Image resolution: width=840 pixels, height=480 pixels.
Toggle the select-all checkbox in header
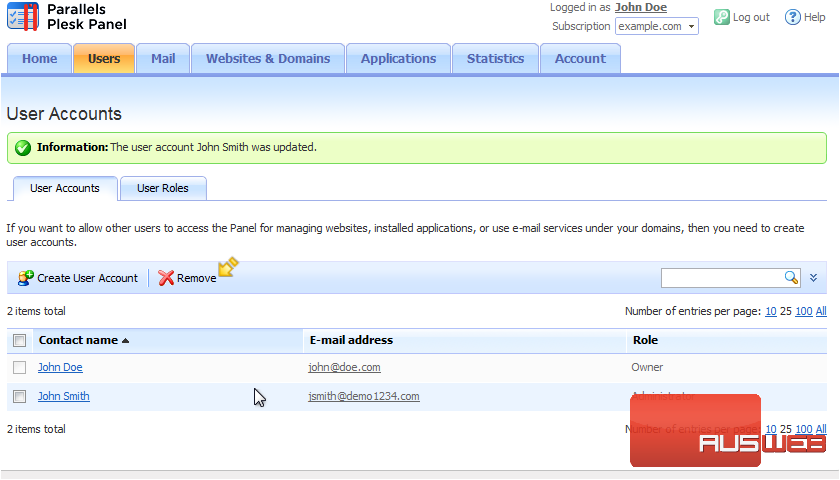(20, 340)
